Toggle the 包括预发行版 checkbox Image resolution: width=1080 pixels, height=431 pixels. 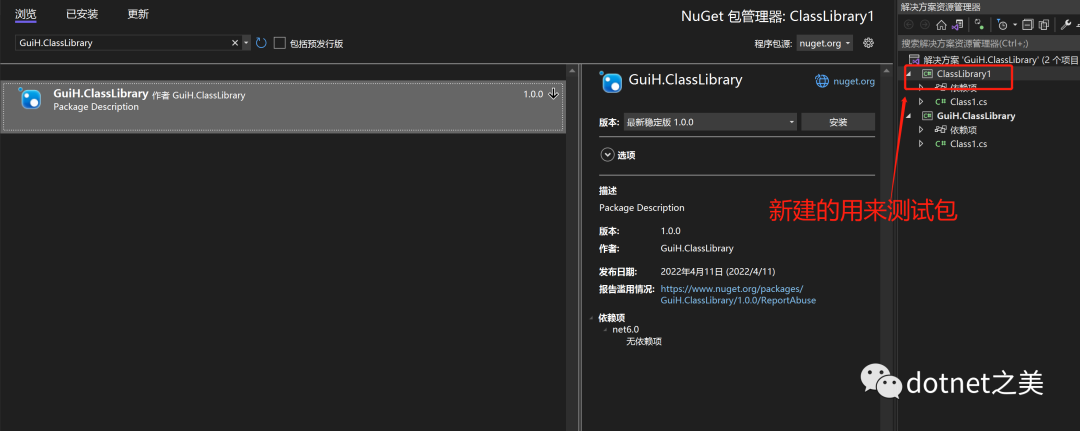click(x=280, y=43)
